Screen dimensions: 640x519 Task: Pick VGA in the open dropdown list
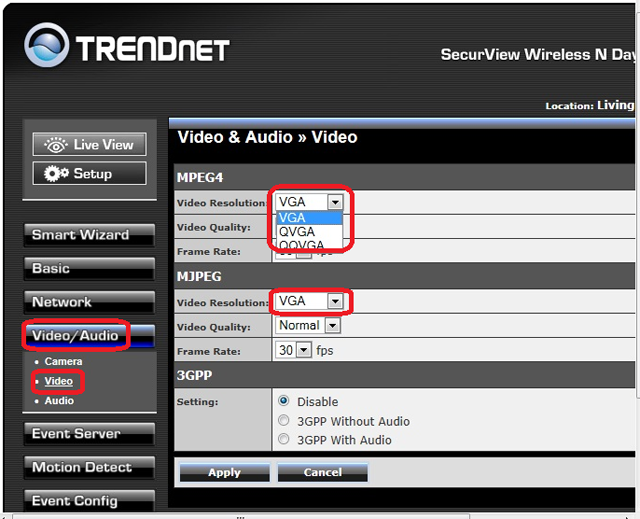(293, 218)
